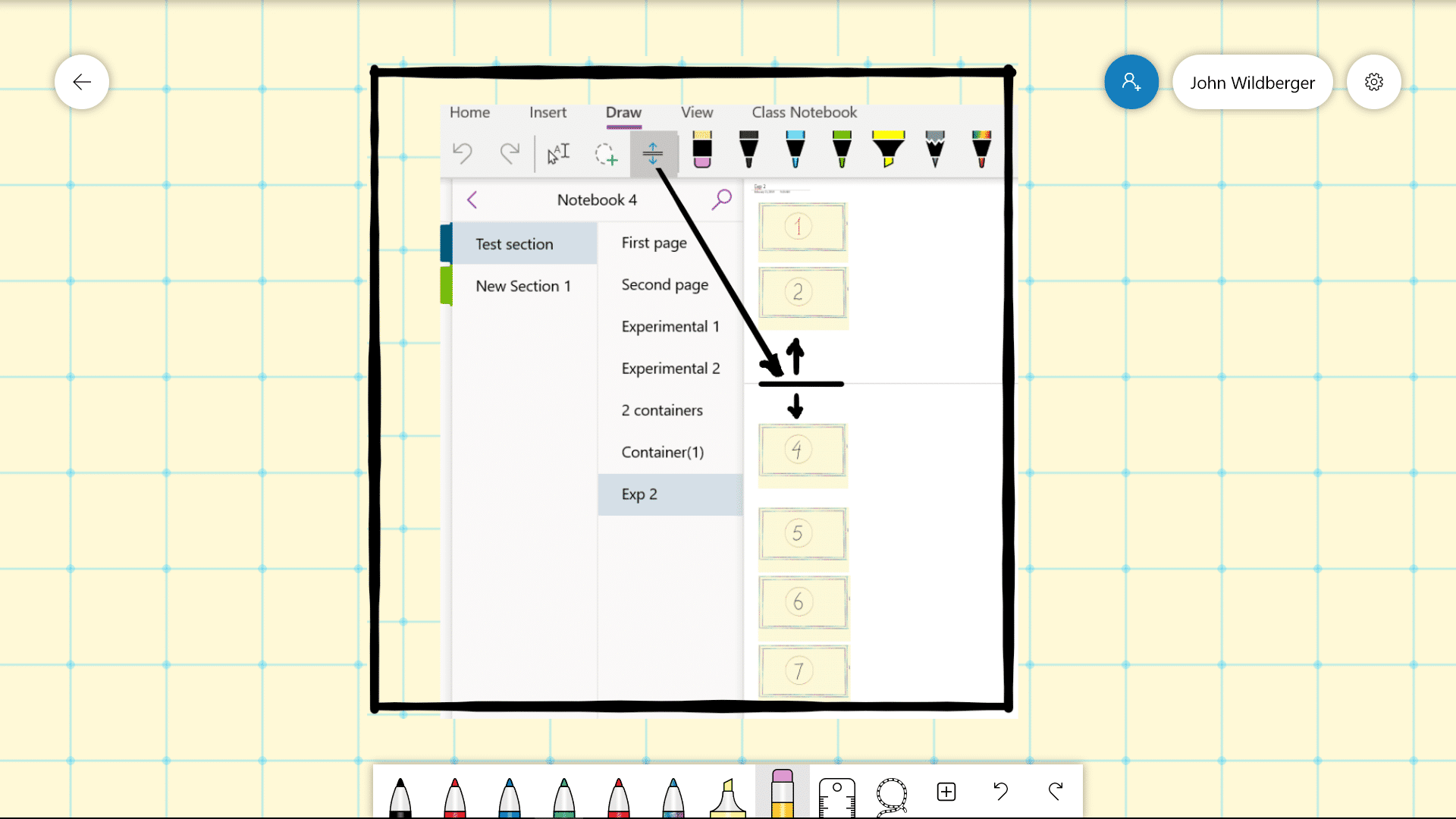Open the add (plus) menu
1456x819 pixels.
click(x=946, y=792)
